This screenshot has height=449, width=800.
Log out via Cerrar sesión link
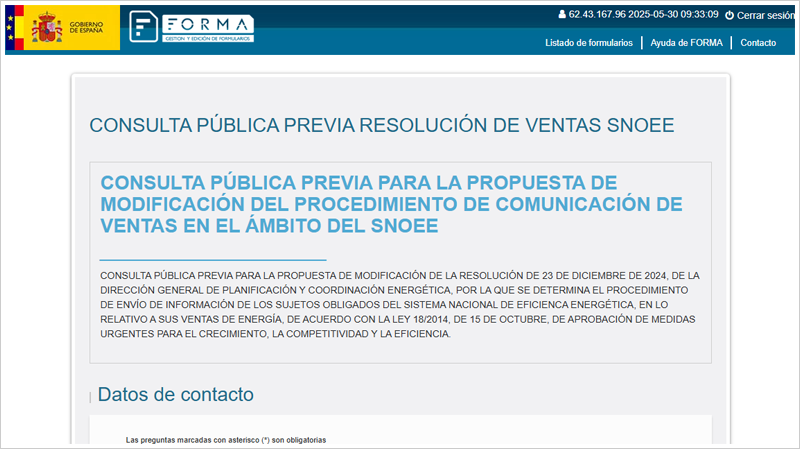pyautogui.click(x=765, y=15)
